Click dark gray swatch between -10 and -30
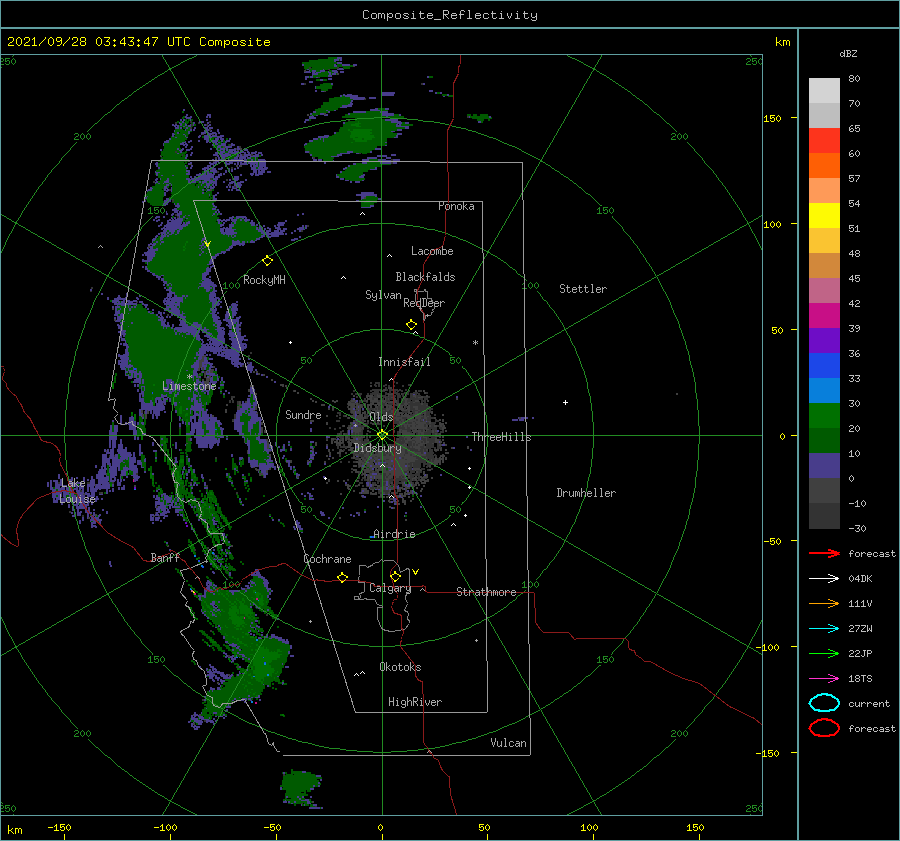The image size is (900, 841). tap(824, 516)
